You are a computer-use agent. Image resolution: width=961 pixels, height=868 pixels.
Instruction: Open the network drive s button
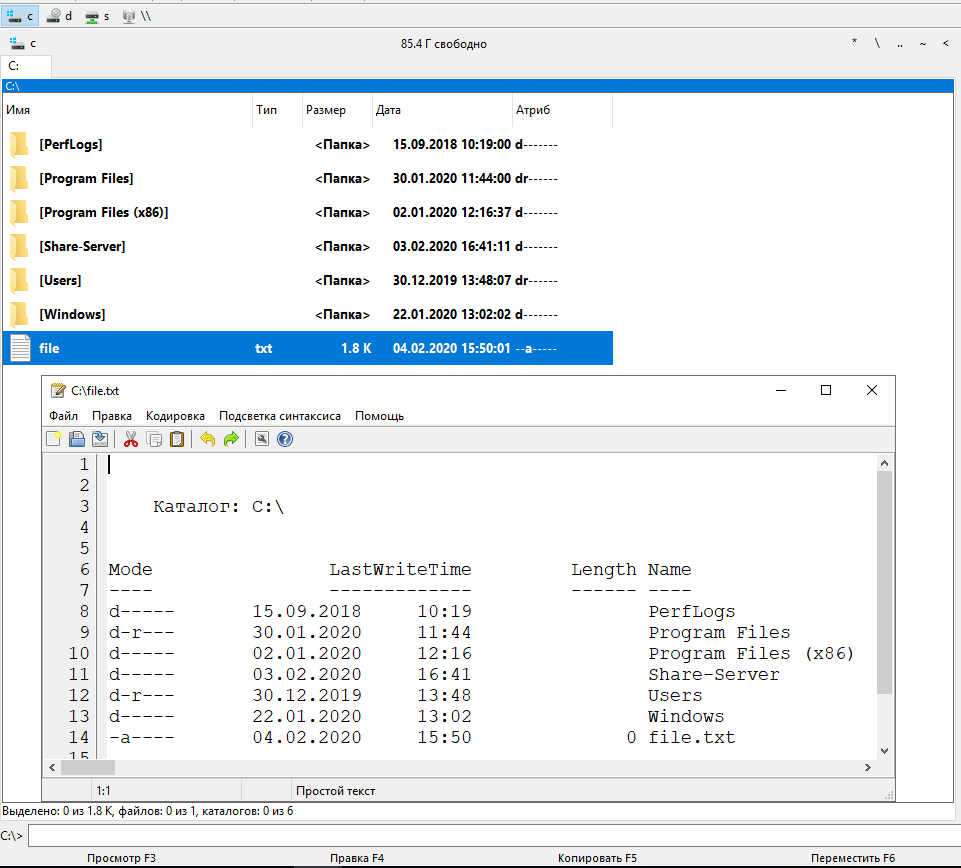click(x=97, y=17)
